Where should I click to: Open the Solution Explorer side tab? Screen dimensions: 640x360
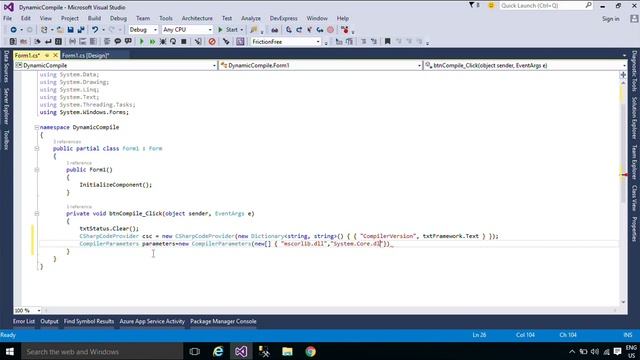tap(634, 118)
